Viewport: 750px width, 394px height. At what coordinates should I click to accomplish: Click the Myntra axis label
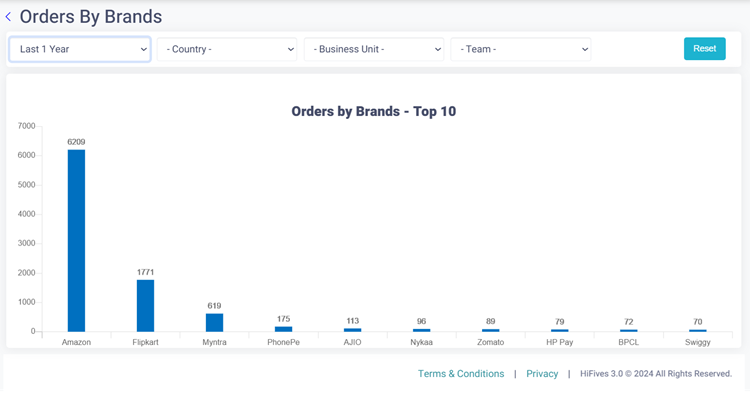pos(214,342)
